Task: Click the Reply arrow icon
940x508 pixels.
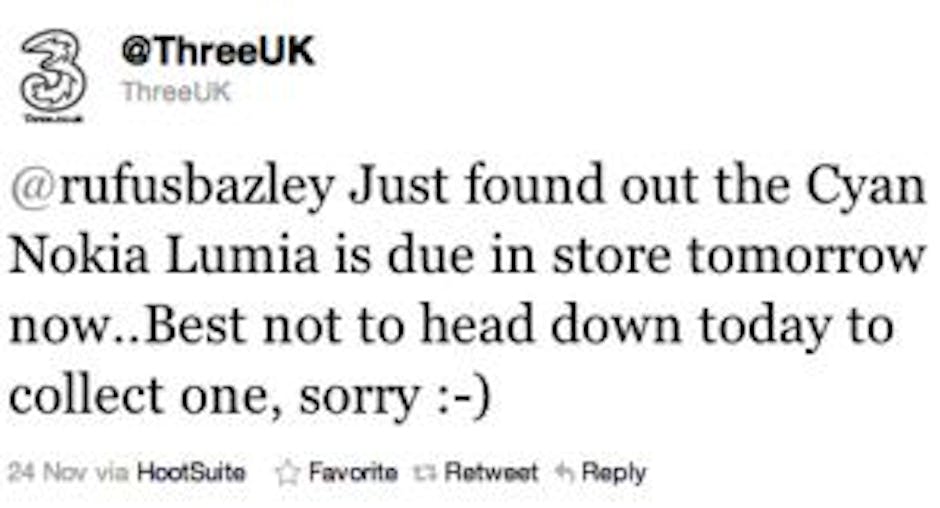Action: (567, 472)
